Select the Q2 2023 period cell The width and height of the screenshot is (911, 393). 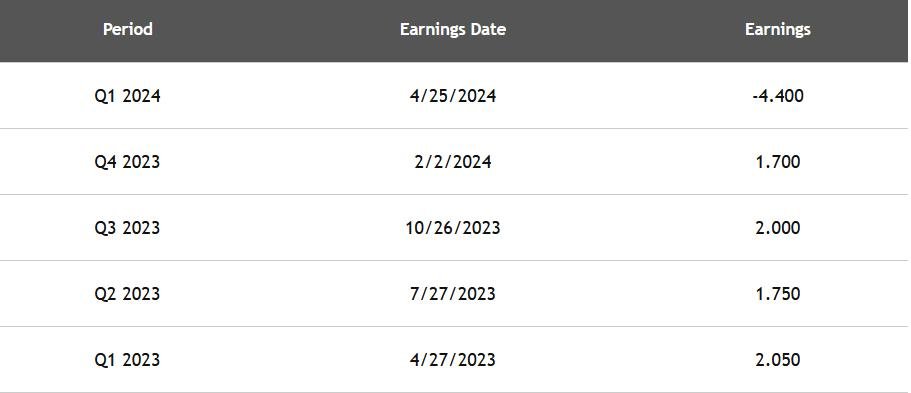[x=127, y=294]
